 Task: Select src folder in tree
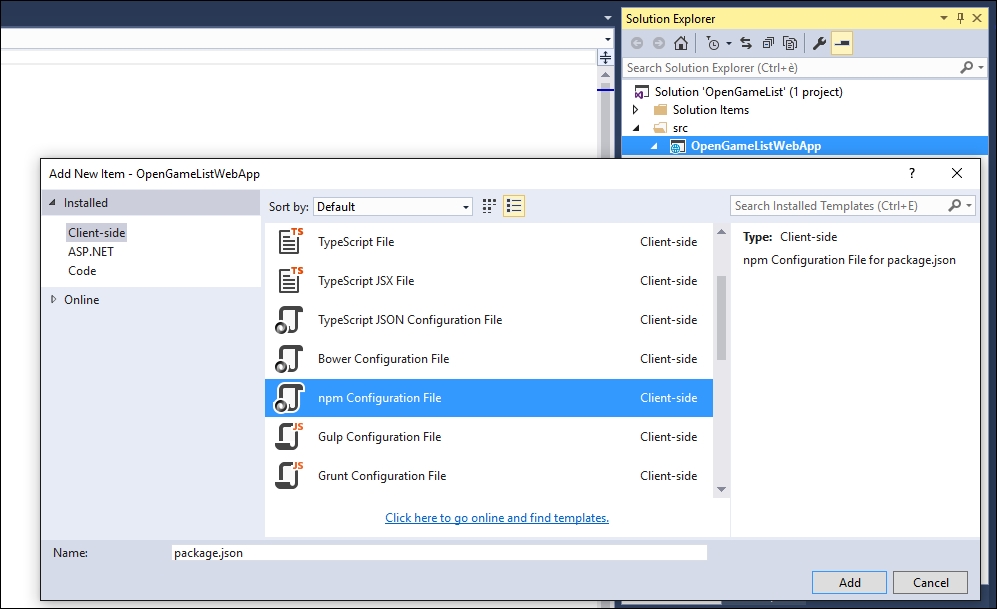coord(680,128)
